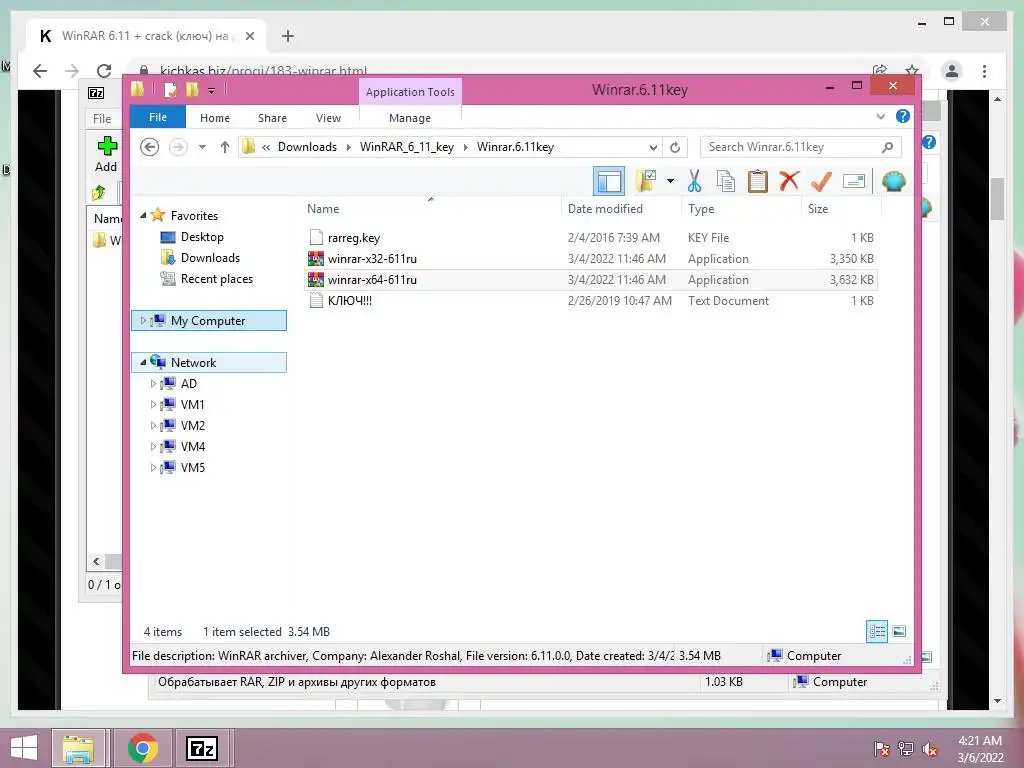Open Customize Quick Access Toolbar dropdown
The width and height of the screenshot is (1024, 768).
[x=212, y=91]
